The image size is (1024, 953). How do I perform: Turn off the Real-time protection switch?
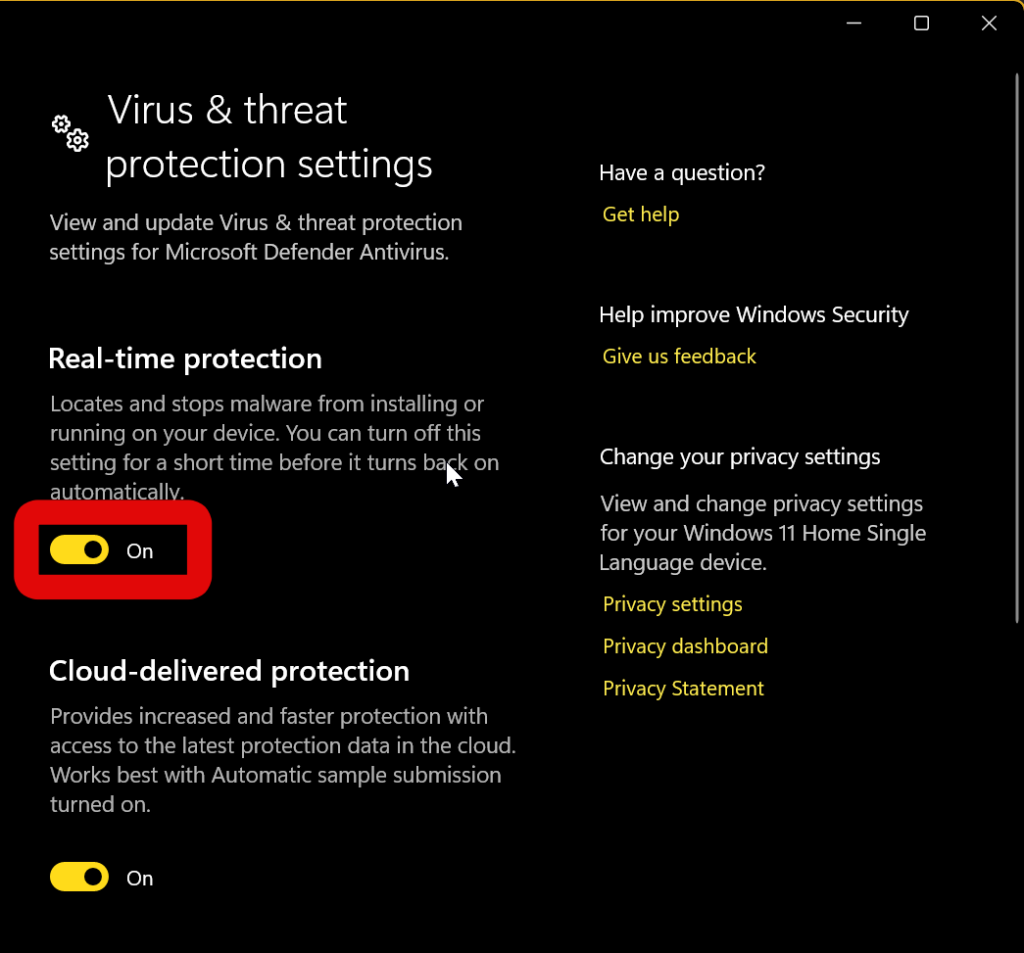(80, 550)
